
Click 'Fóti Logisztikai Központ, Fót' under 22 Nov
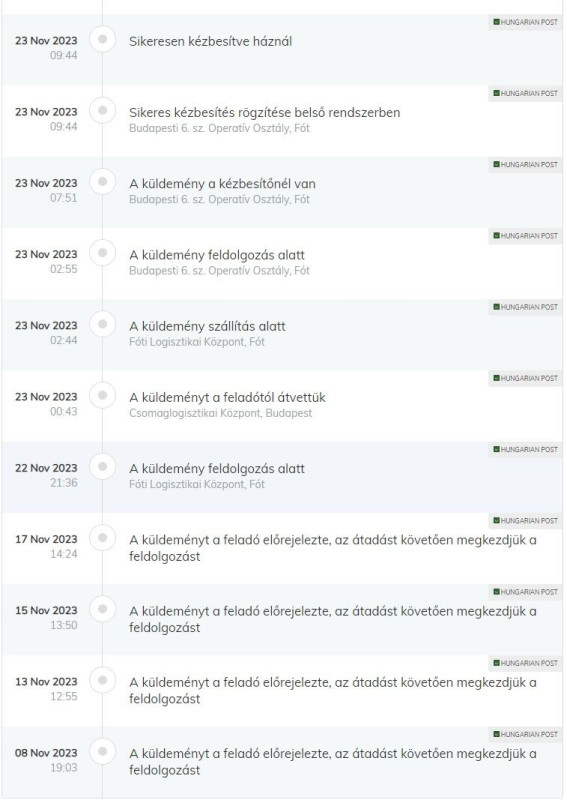[x=197, y=484]
